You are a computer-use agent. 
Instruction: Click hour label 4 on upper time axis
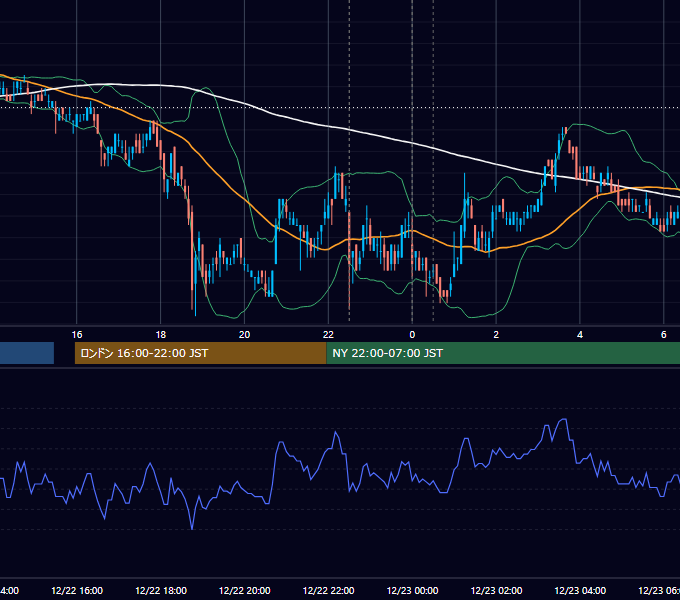point(580,335)
